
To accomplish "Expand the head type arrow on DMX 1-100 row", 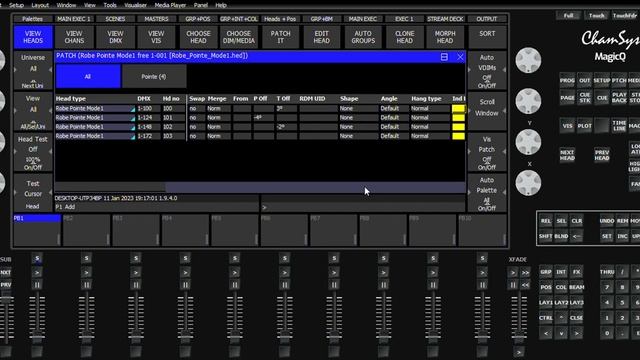I will [133, 109].
